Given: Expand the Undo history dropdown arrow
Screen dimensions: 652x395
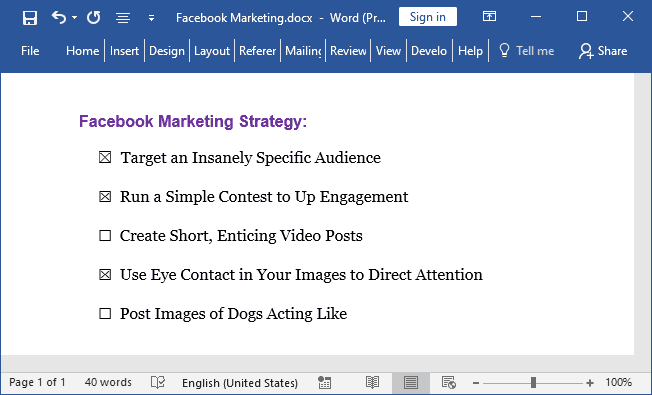Looking at the screenshot, I should [x=74, y=17].
